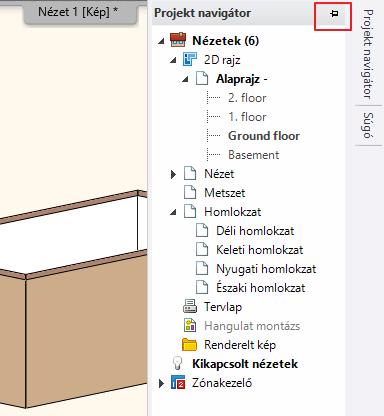This screenshot has width=384, height=416.
Task: Select the 2. floor level
Action: [247, 98]
